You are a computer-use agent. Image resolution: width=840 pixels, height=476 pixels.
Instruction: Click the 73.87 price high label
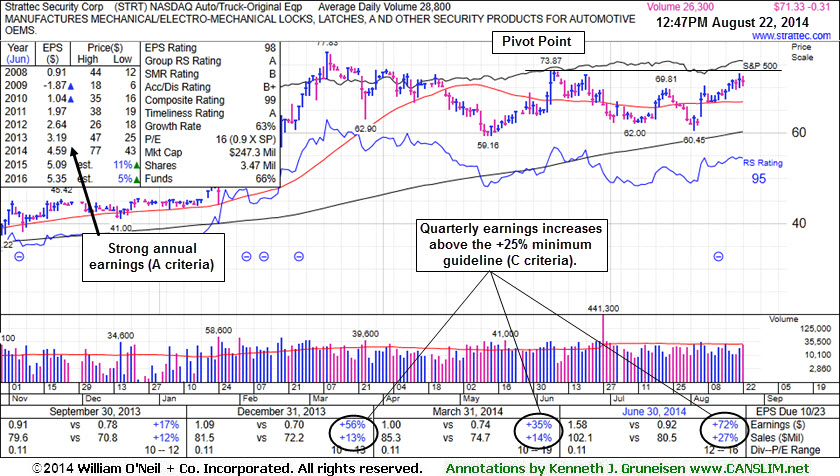click(551, 61)
